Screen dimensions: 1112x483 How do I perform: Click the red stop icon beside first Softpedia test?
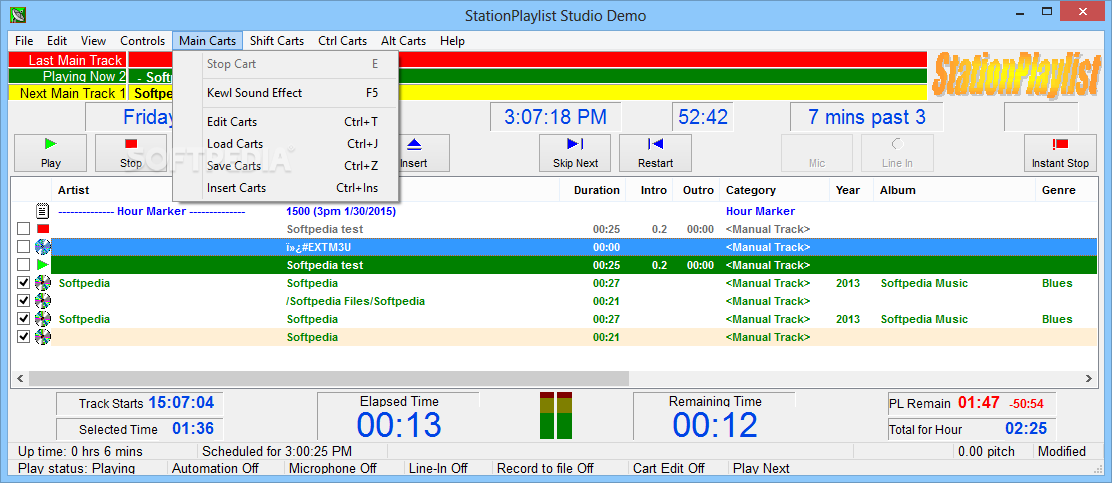(43, 229)
